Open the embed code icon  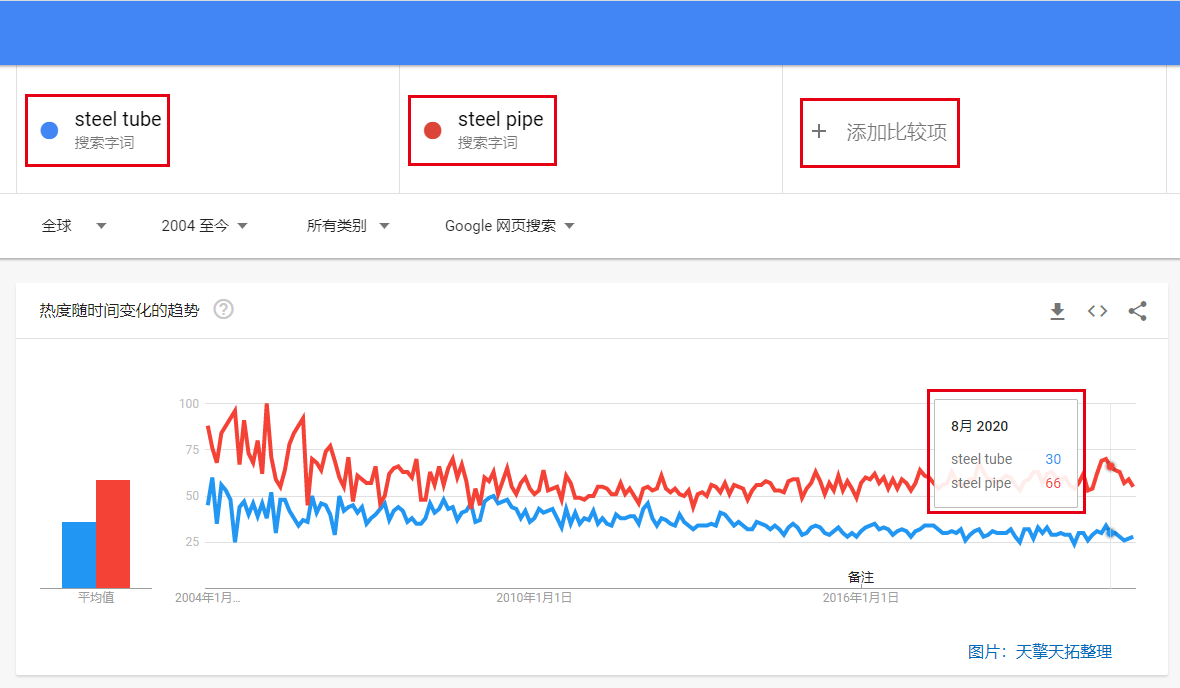click(1097, 311)
